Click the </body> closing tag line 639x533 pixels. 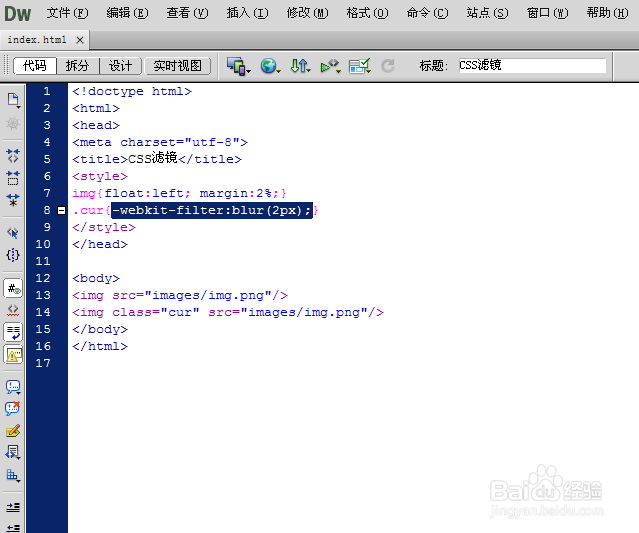coord(100,329)
